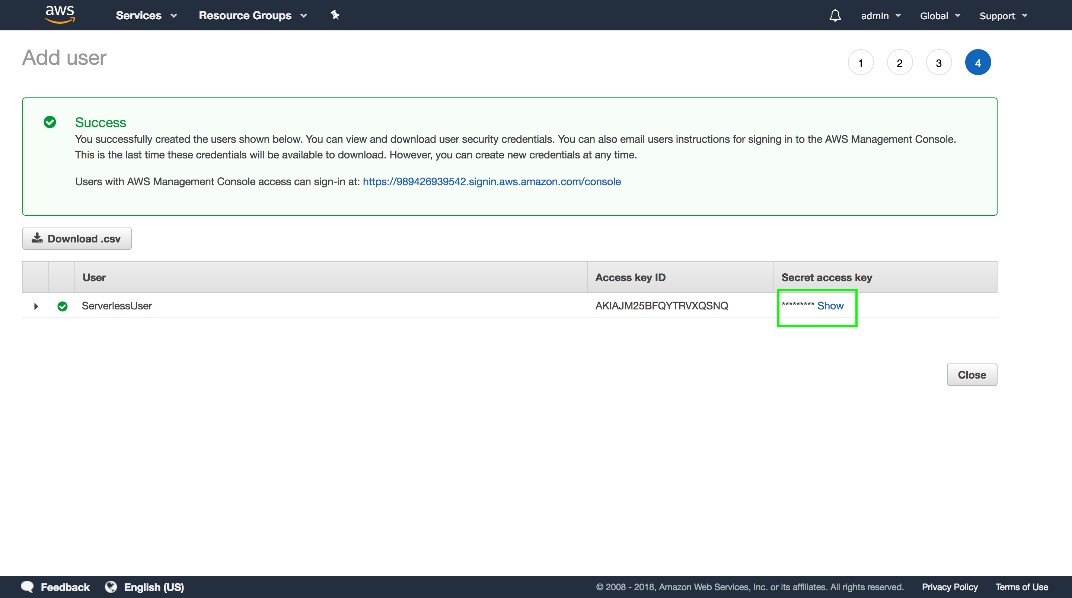
Task: Click the globe language icon
Action: (111, 587)
